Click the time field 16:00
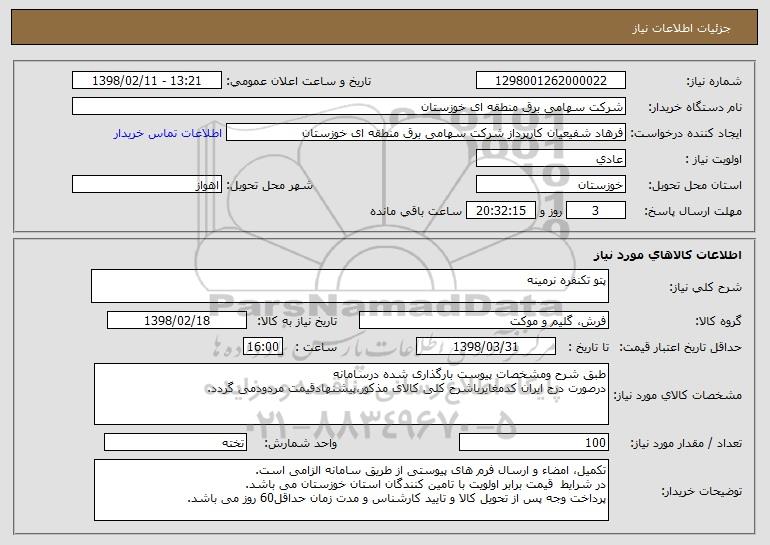The image size is (770, 545). 263,347
